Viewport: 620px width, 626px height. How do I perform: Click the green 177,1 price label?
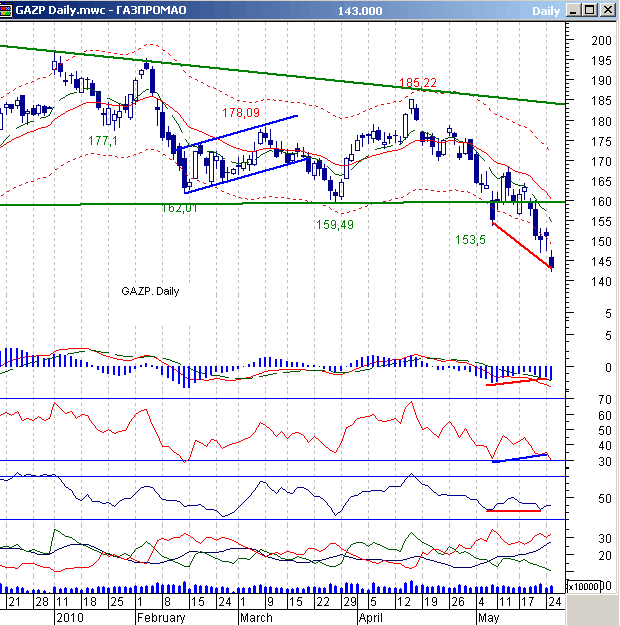click(x=103, y=141)
